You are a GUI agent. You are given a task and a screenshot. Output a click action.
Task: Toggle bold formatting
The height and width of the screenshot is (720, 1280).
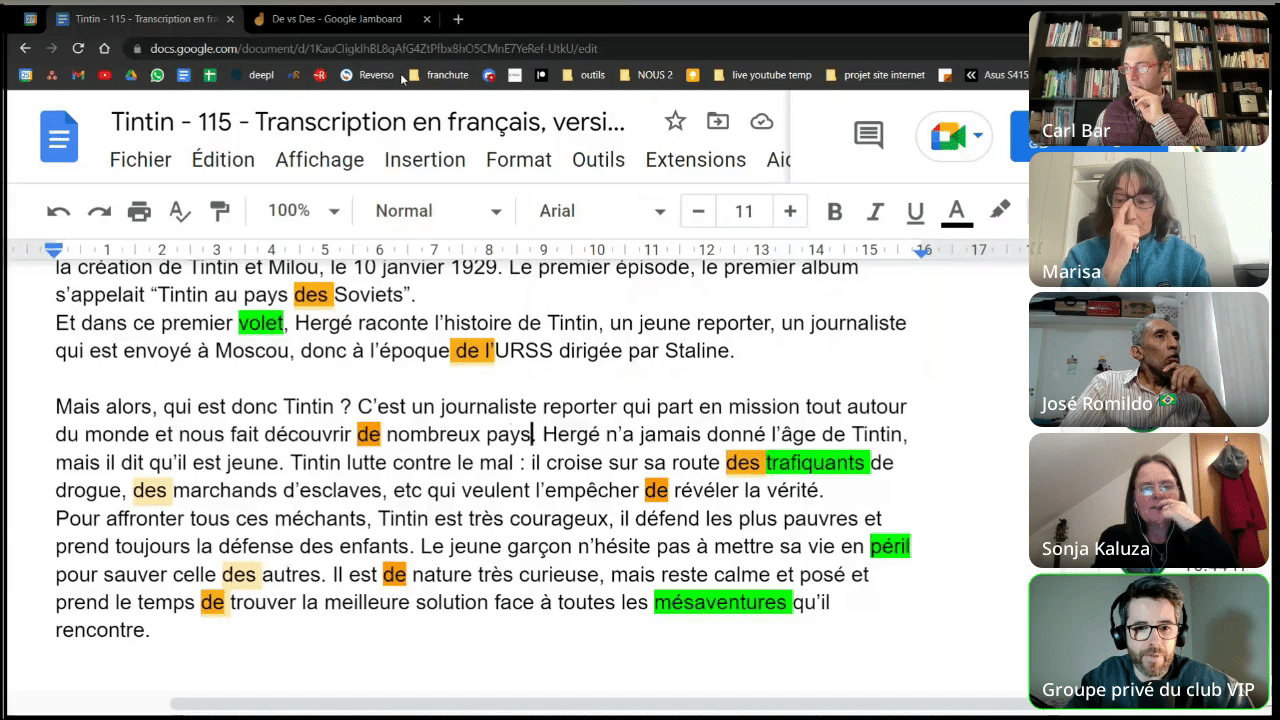835,211
